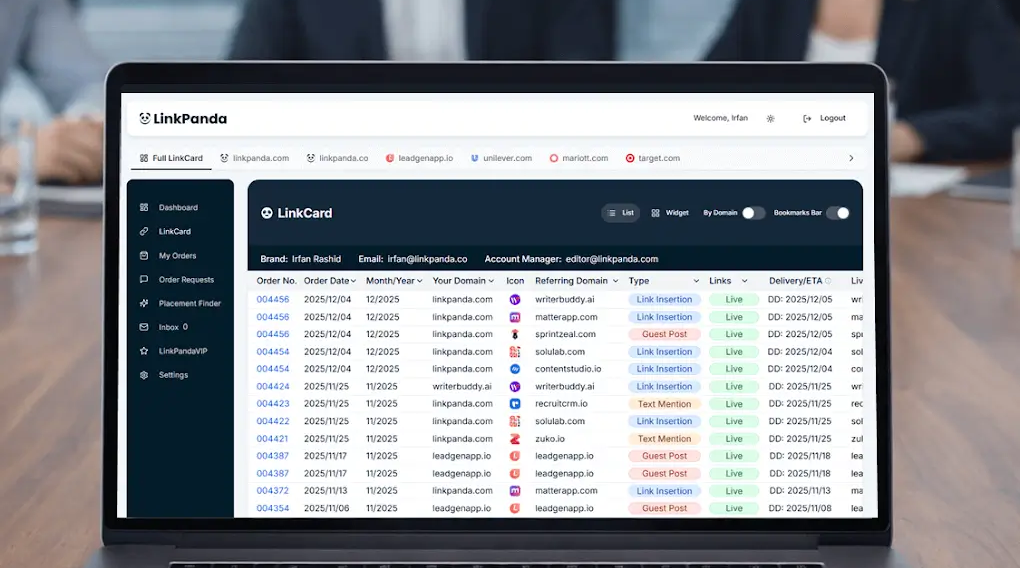Open the Order Date column dropdown
Screen dimensions: 1020x568
(x=353, y=281)
